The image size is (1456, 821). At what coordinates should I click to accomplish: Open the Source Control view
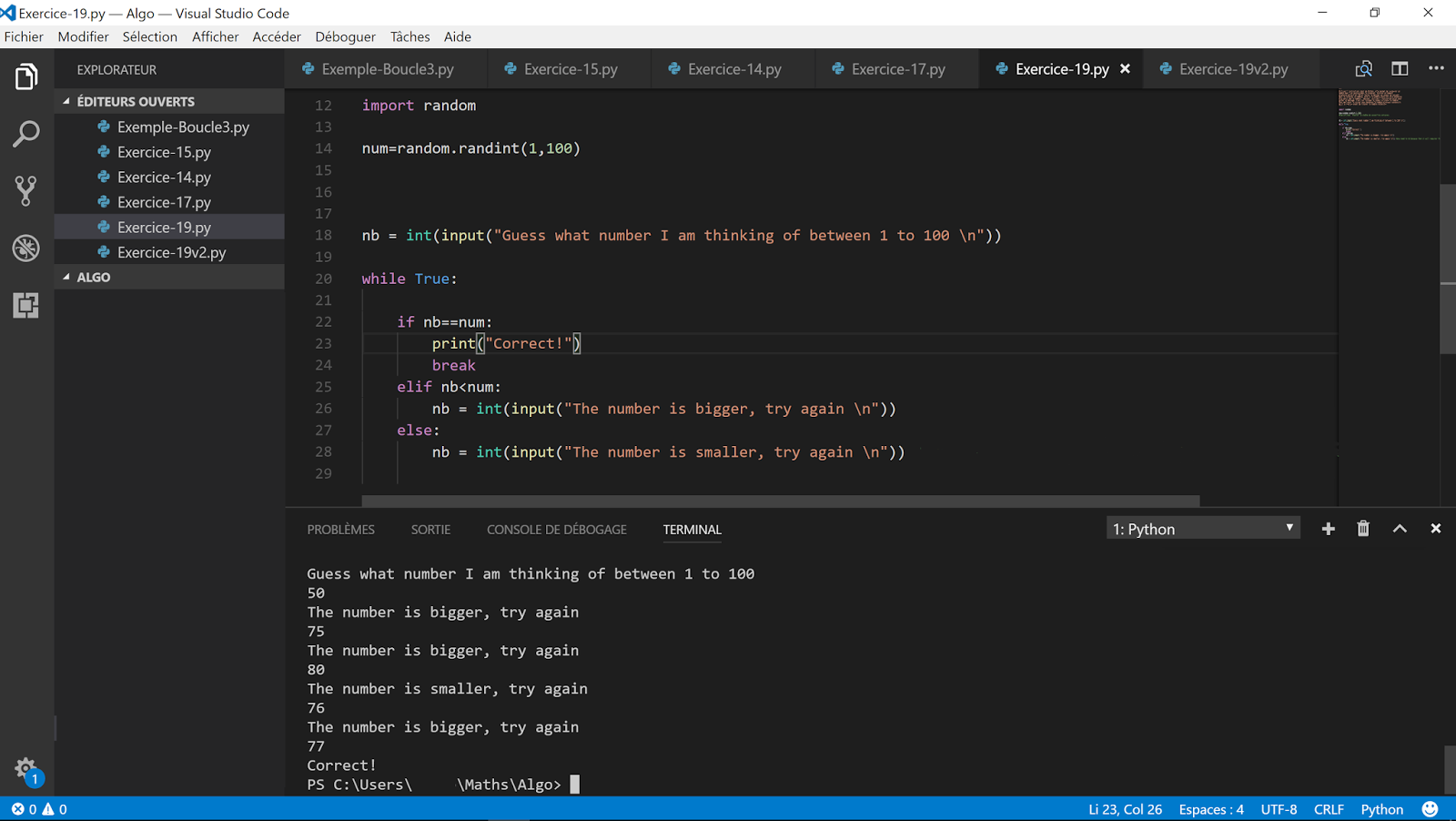pyautogui.click(x=25, y=190)
